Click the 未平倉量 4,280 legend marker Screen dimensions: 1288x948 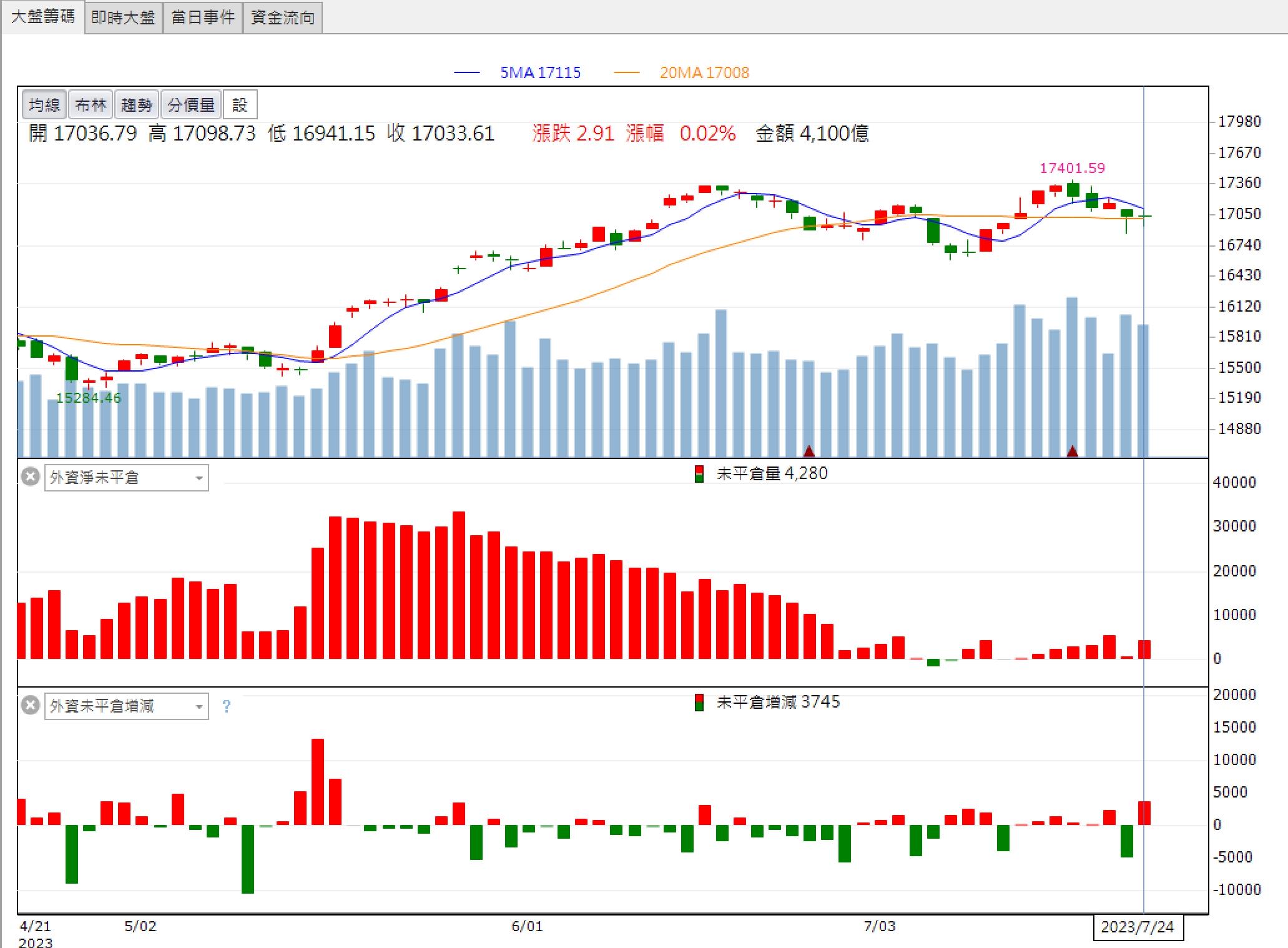(699, 474)
